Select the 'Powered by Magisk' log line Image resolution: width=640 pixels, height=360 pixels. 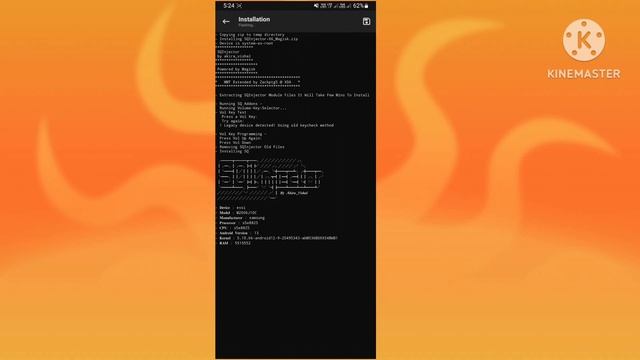click(236, 69)
